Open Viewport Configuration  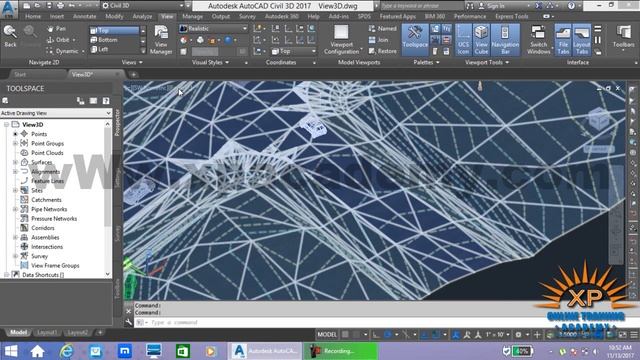tap(341, 40)
